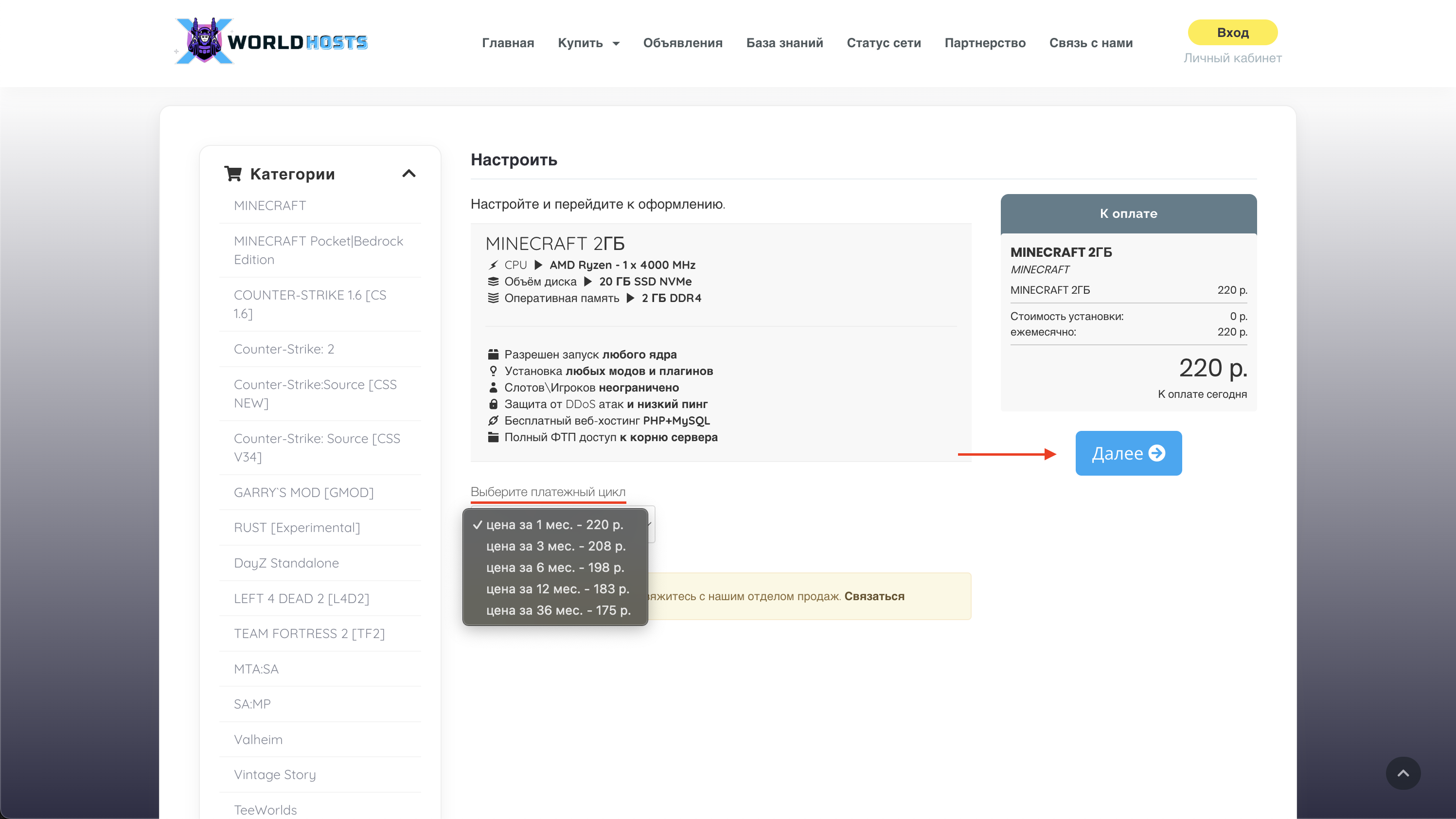Open the Counter-Strike: 2 category
This screenshot has width=1456, height=819.
[284, 349]
